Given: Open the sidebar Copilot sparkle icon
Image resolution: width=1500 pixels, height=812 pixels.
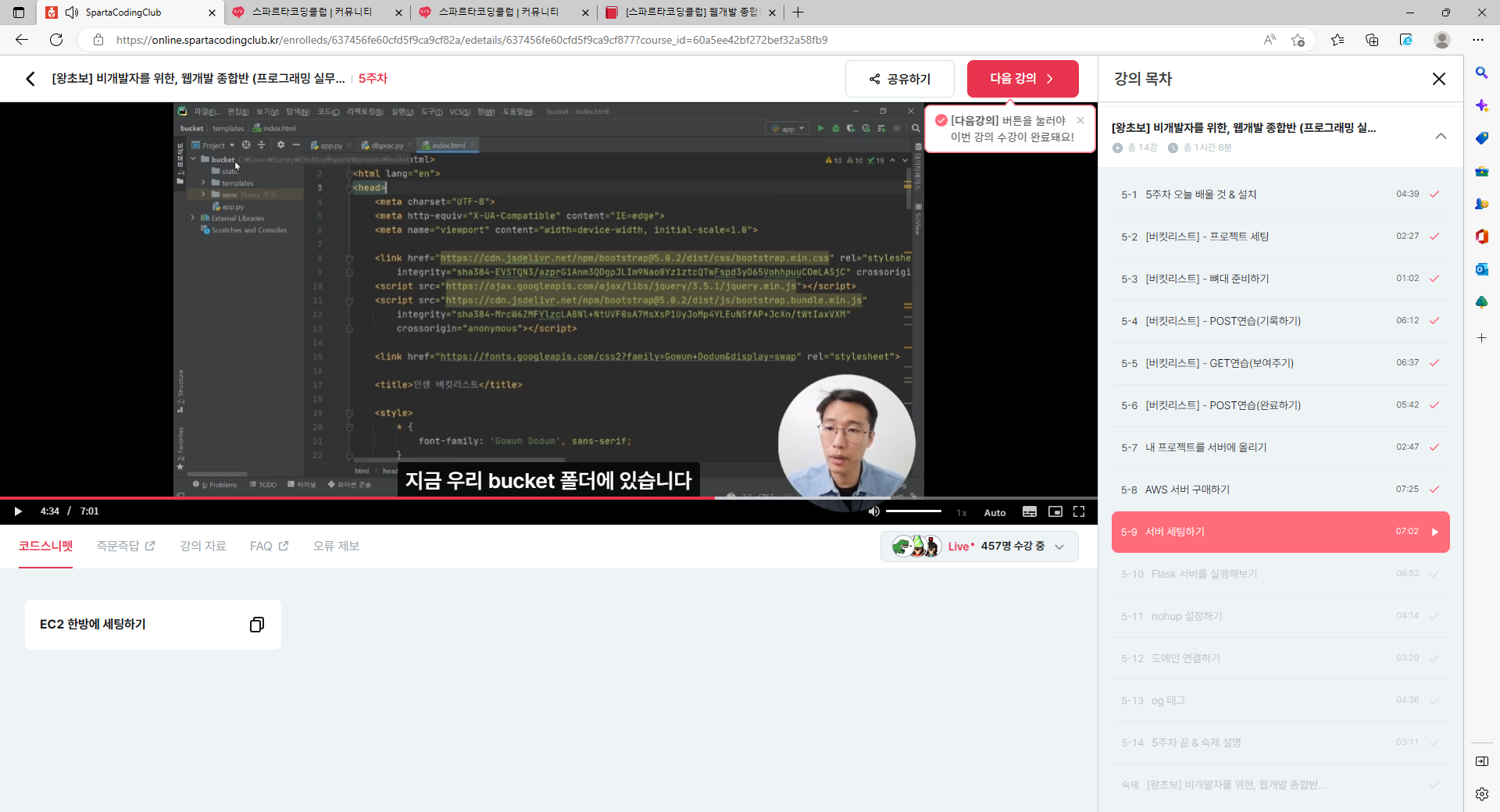Looking at the screenshot, I should tap(1481, 105).
